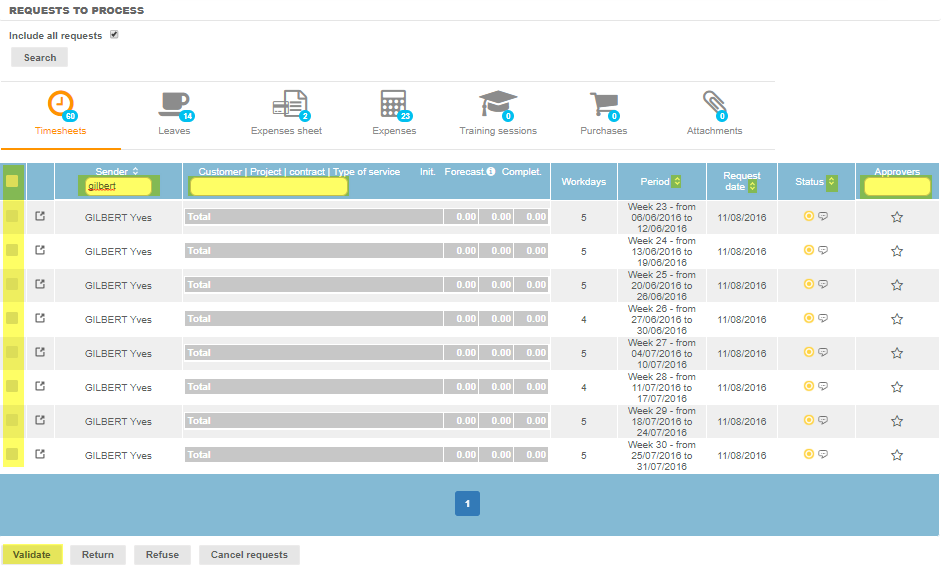
Task: Click the comment bubble for Week 27 row
Action: (x=823, y=352)
